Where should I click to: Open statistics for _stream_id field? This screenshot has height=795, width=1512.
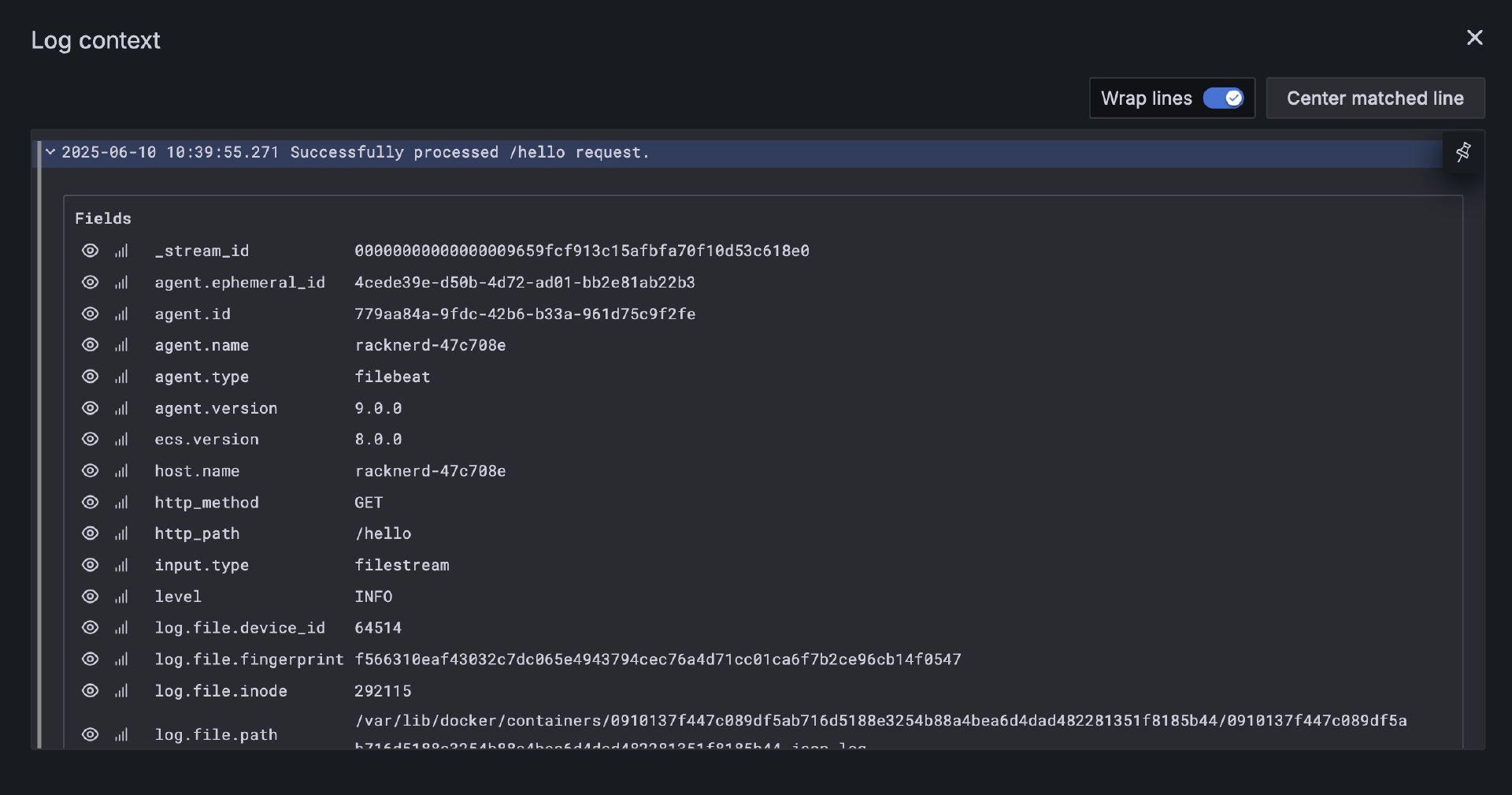(121, 251)
